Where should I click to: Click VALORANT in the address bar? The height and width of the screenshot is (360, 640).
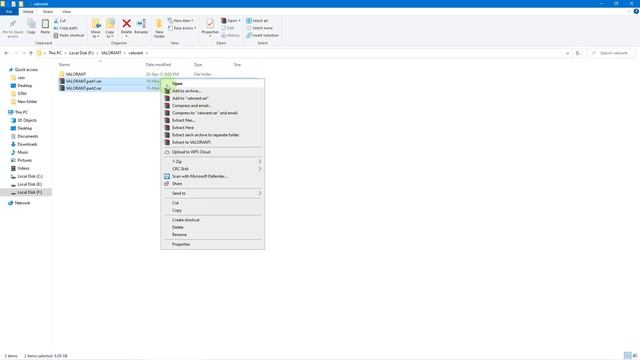click(x=111, y=53)
